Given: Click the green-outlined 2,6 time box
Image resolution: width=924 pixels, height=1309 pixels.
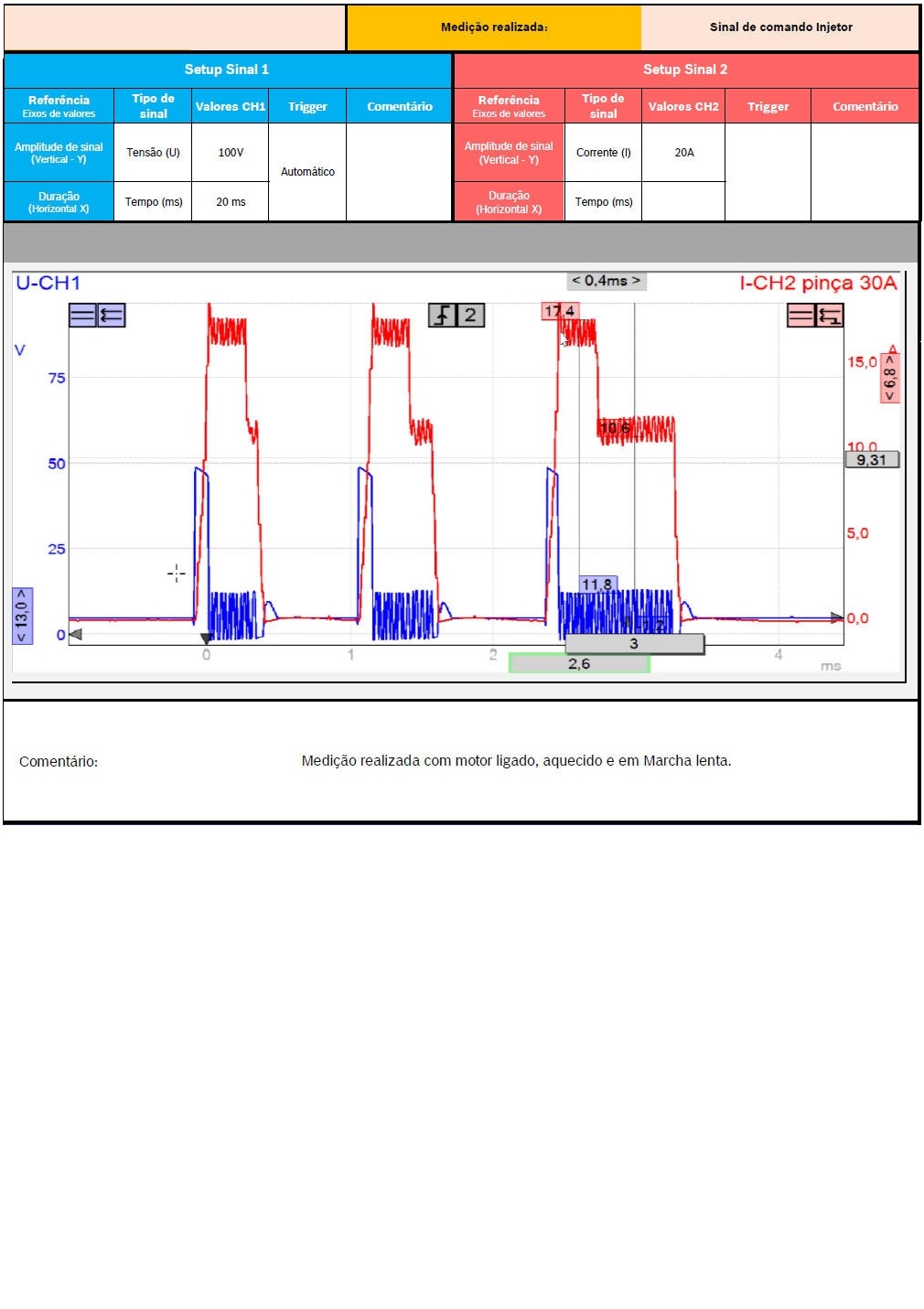Looking at the screenshot, I should tap(579, 664).
